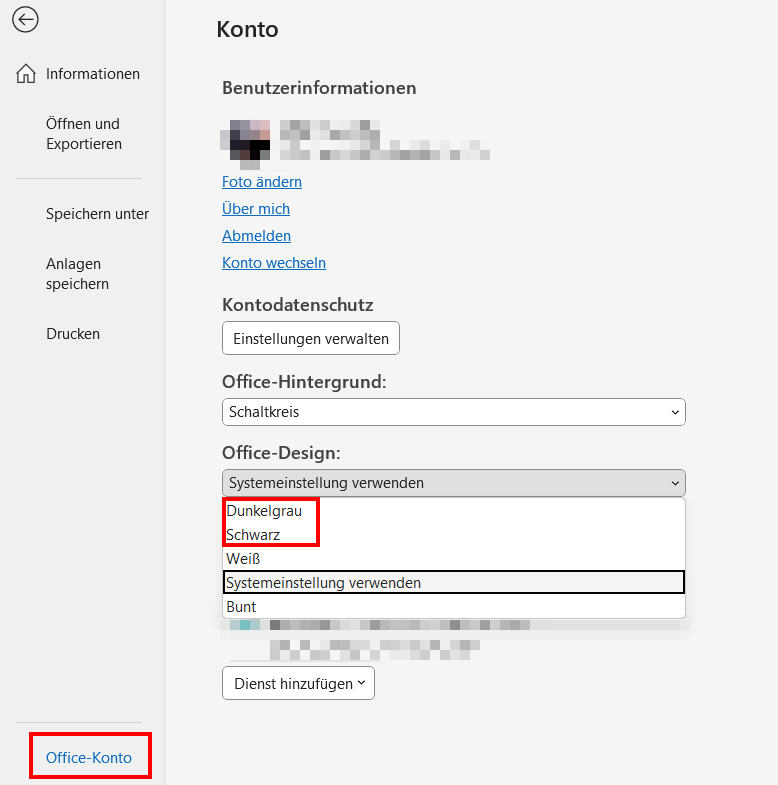Viewport: 778px width, 785px height.
Task: Open the Office-Konto page
Action: 89,757
